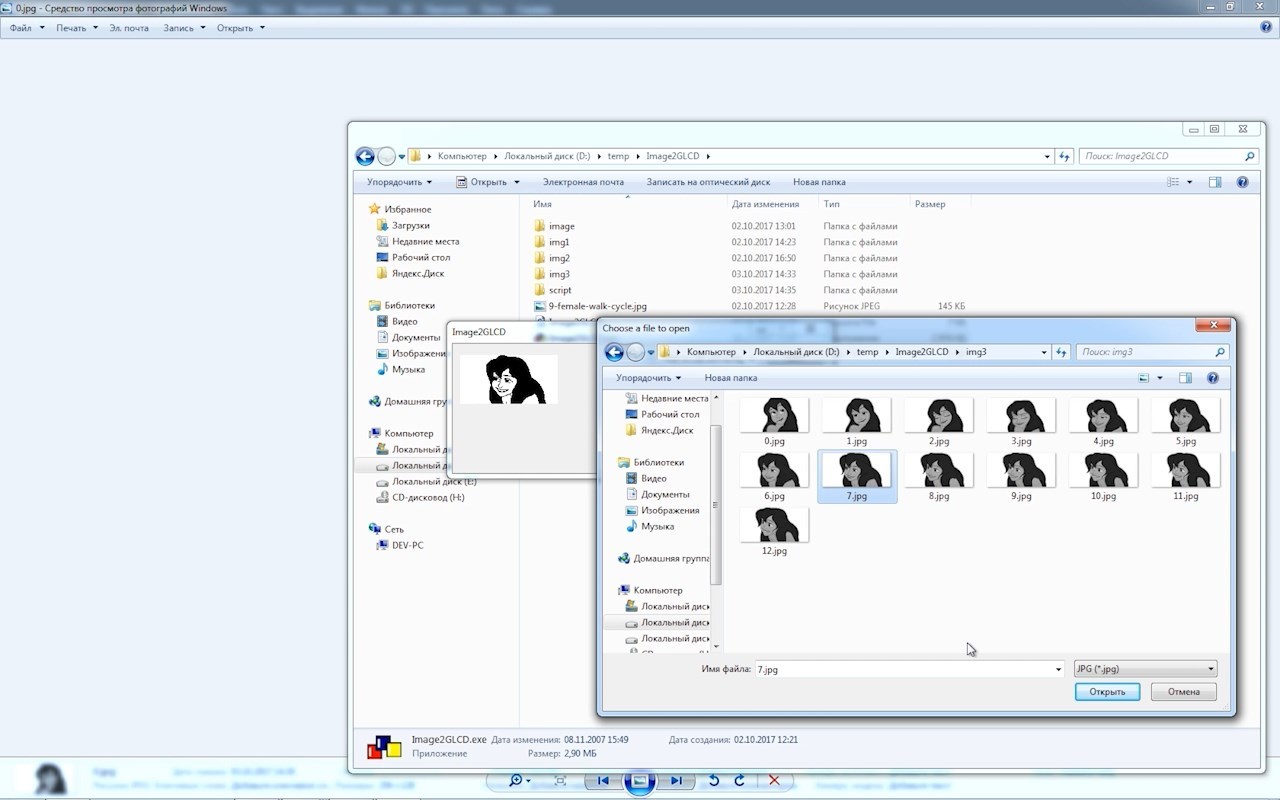Click Новая папка in the open dialog
Screen dimensions: 1280x800
click(730, 378)
